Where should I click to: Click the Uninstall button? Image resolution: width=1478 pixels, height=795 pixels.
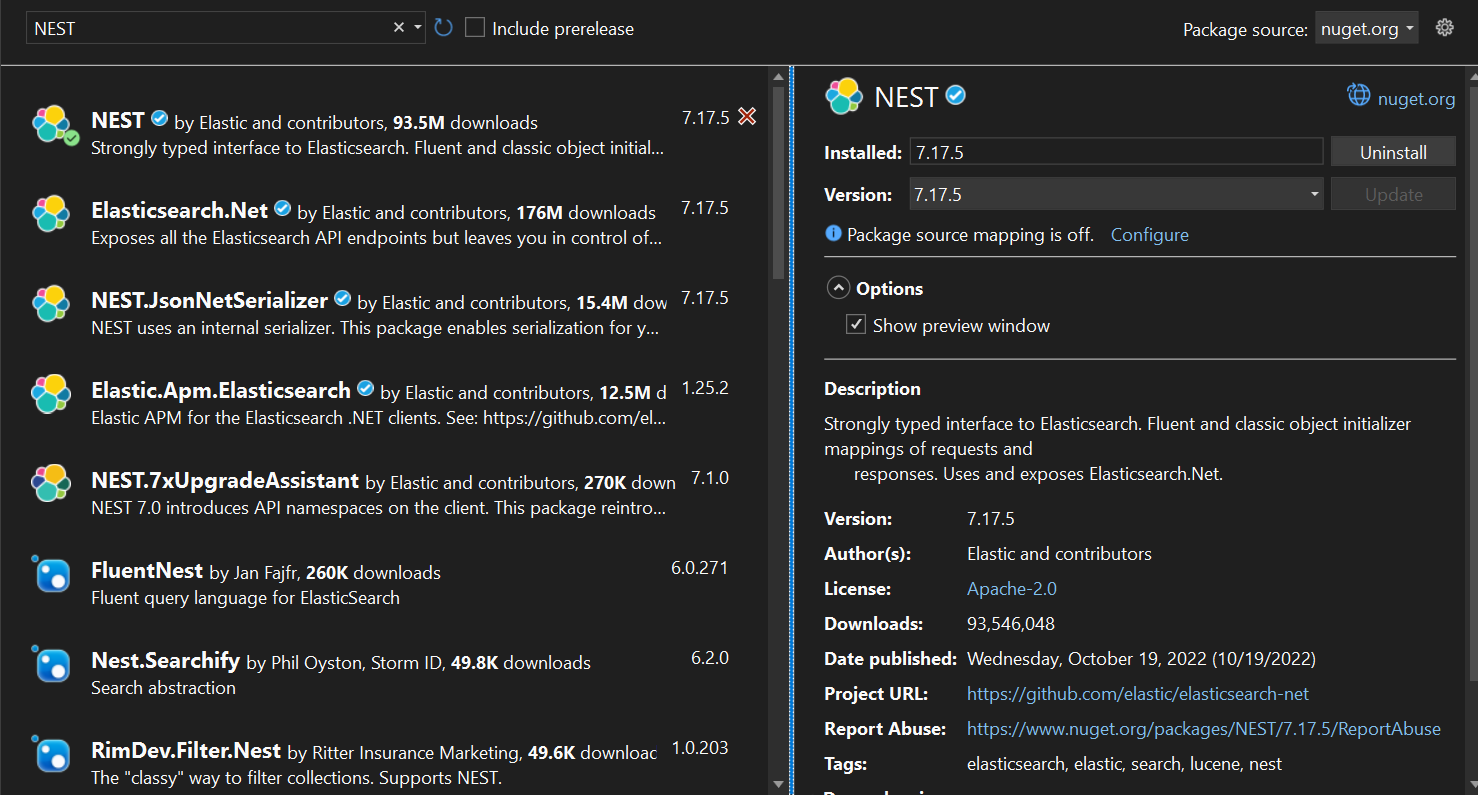coord(1392,152)
